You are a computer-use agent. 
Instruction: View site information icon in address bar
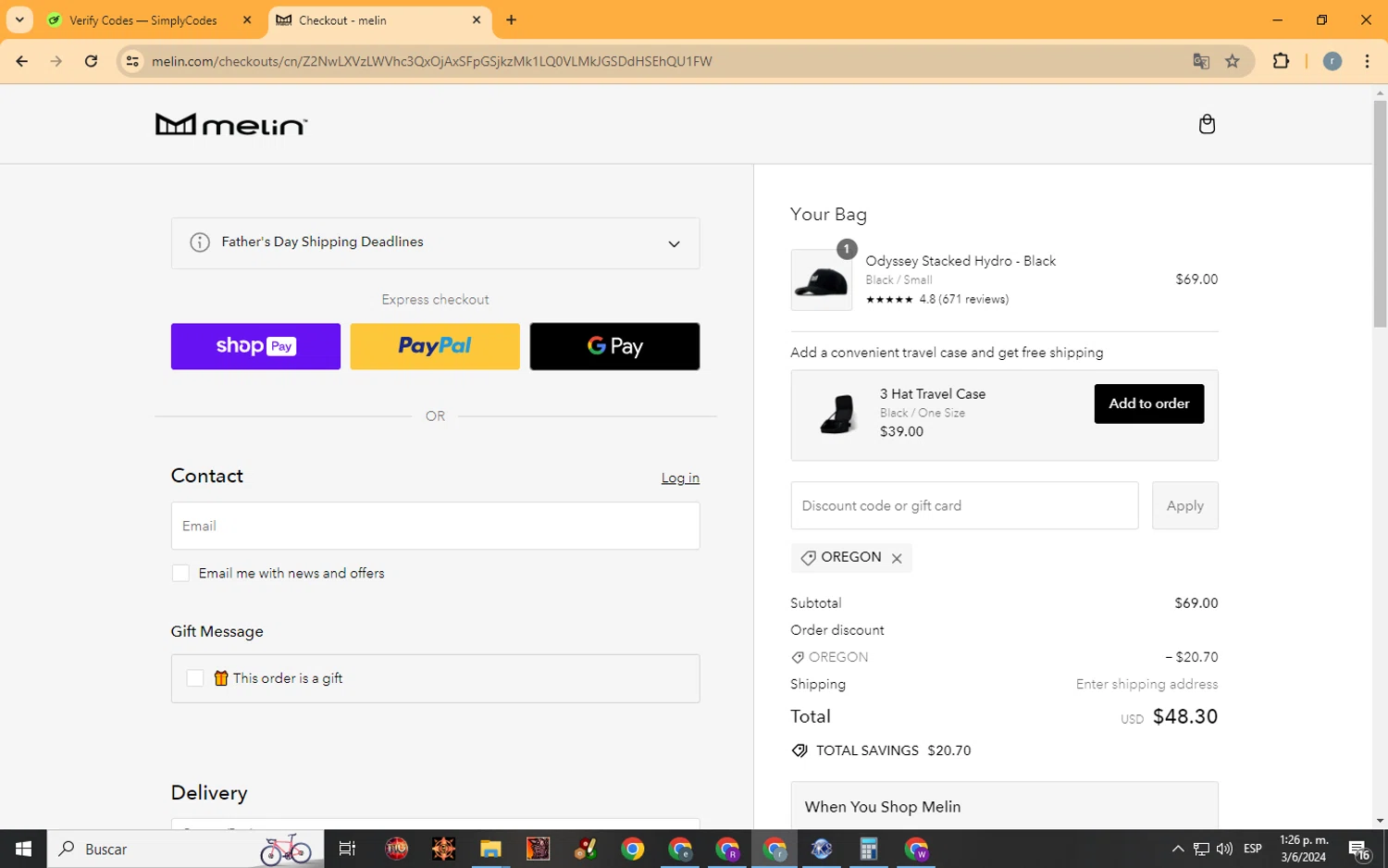(x=132, y=61)
